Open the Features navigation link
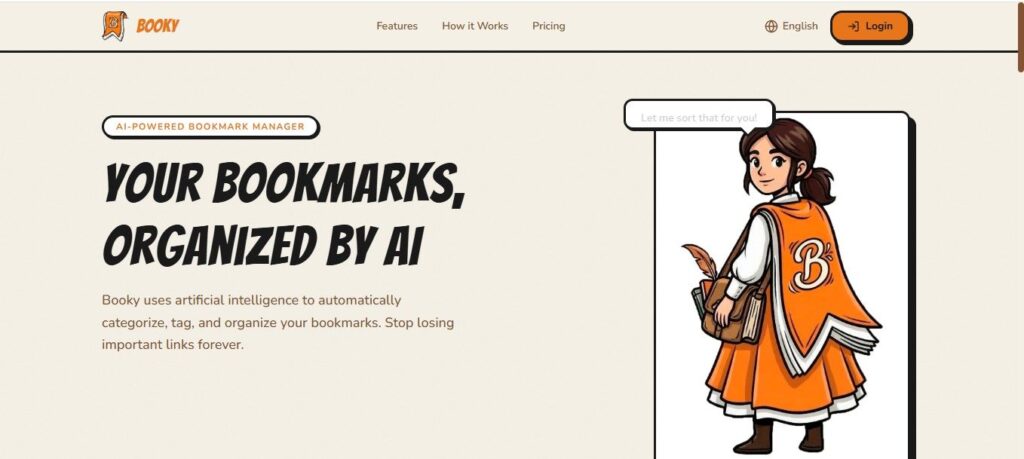 pyautogui.click(x=397, y=26)
